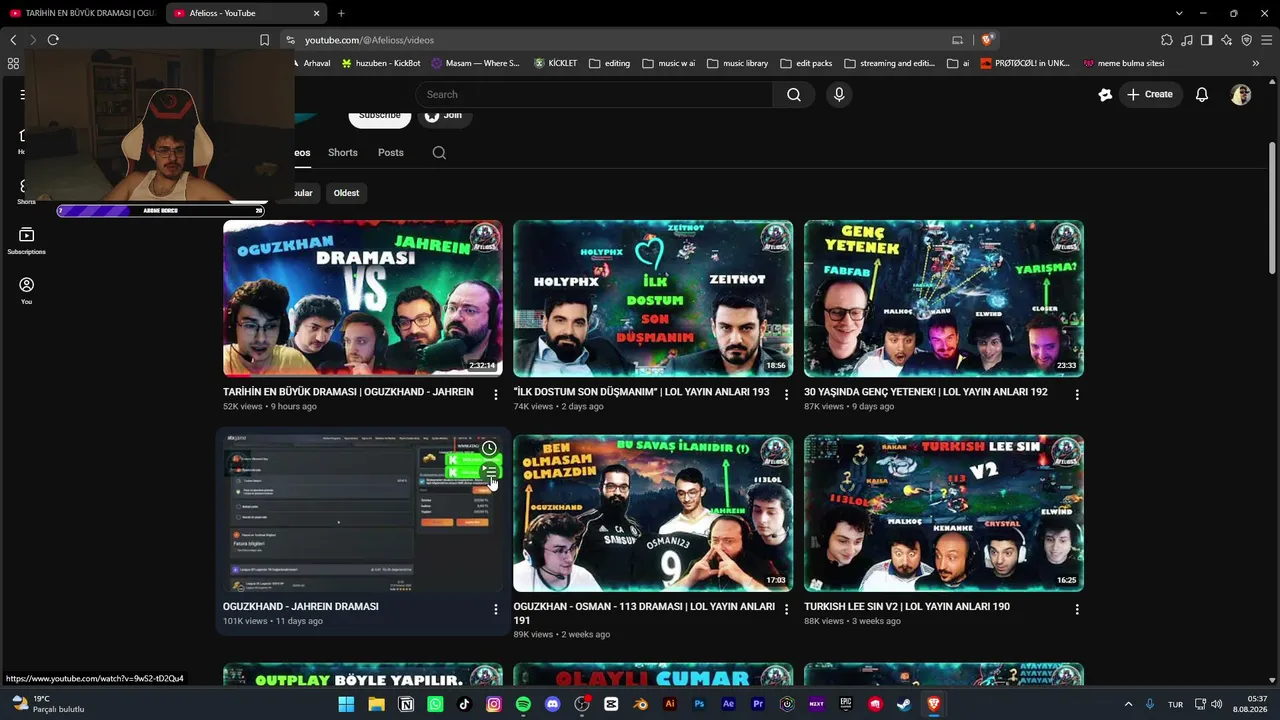
Task: Toggle the browser sidebar panel icon
Action: pos(1207,40)
